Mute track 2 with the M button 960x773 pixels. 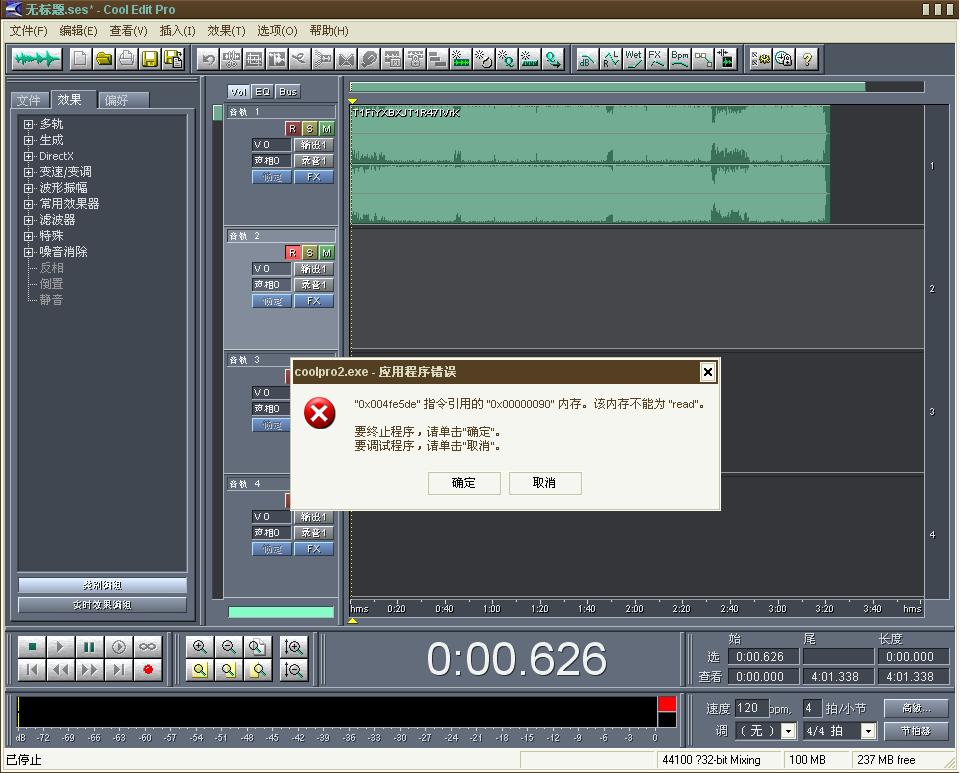(326, 253)
